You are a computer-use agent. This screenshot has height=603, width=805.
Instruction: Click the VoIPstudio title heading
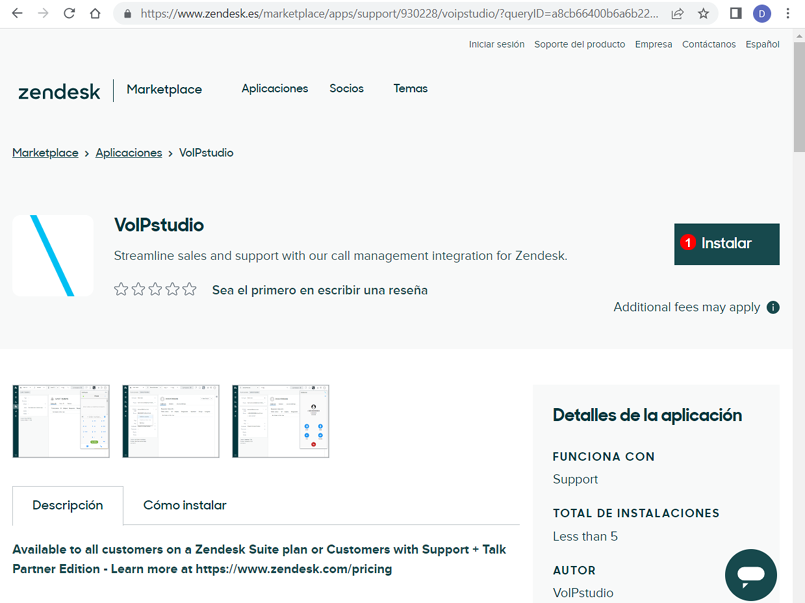[159, 225]
